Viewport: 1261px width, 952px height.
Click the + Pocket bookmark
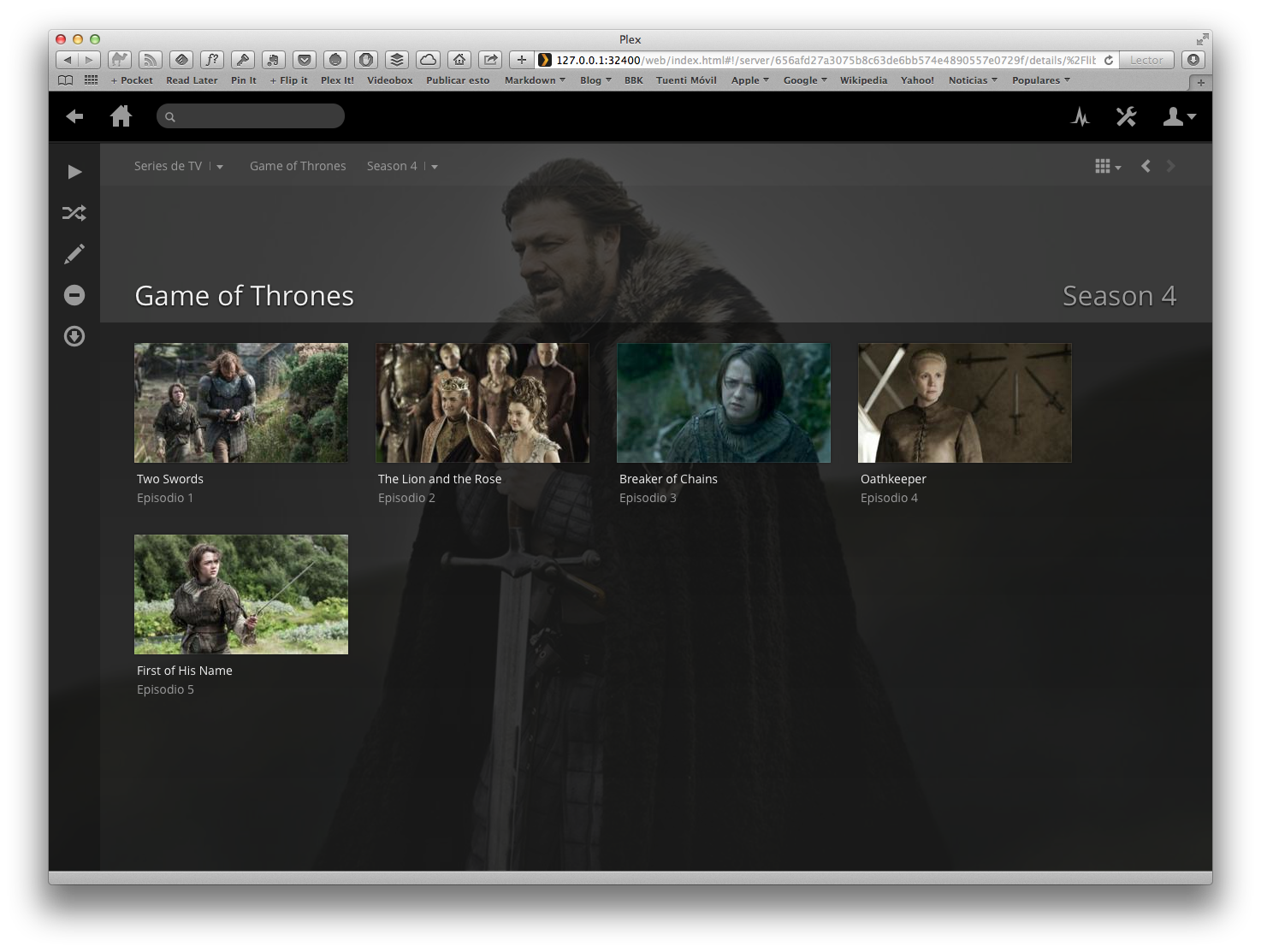pyautogui.click(x=132, y=80)
